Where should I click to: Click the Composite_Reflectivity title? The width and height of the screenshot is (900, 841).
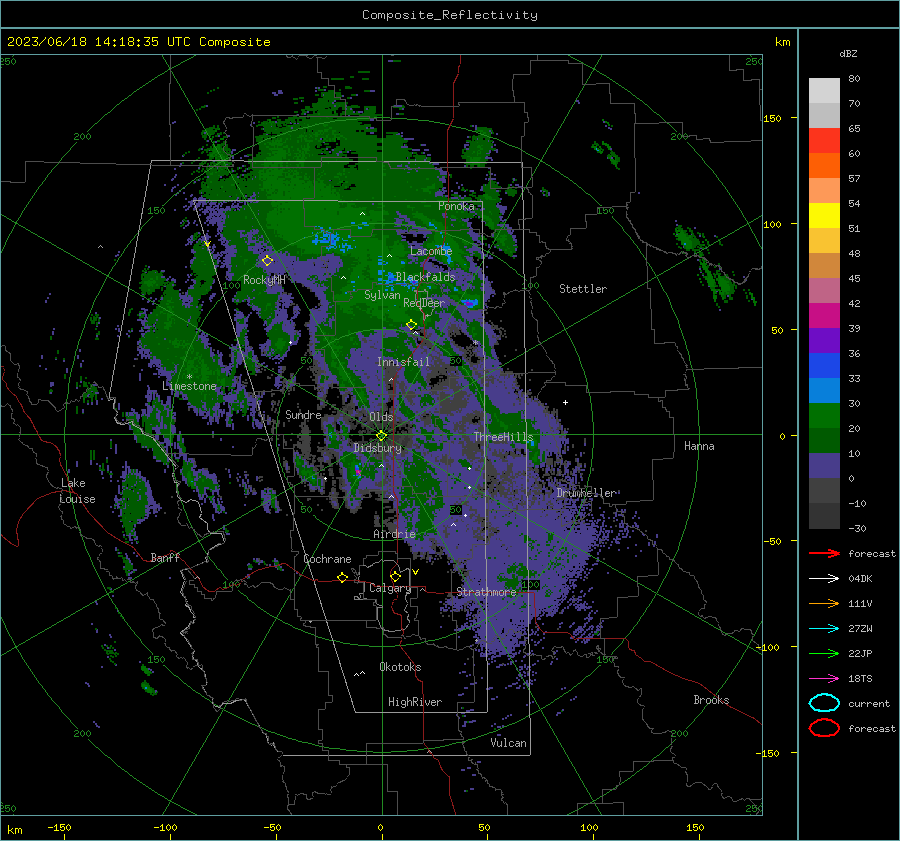tap(450, 15)
